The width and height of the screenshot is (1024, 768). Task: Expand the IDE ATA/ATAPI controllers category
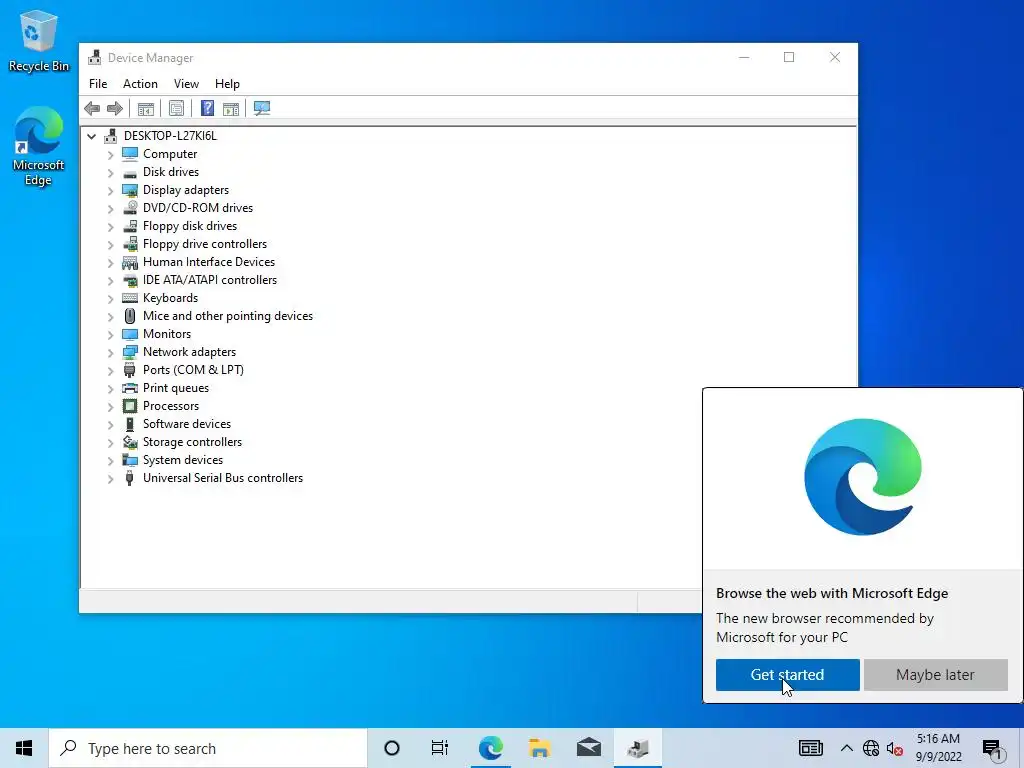[x=110, y=281]
